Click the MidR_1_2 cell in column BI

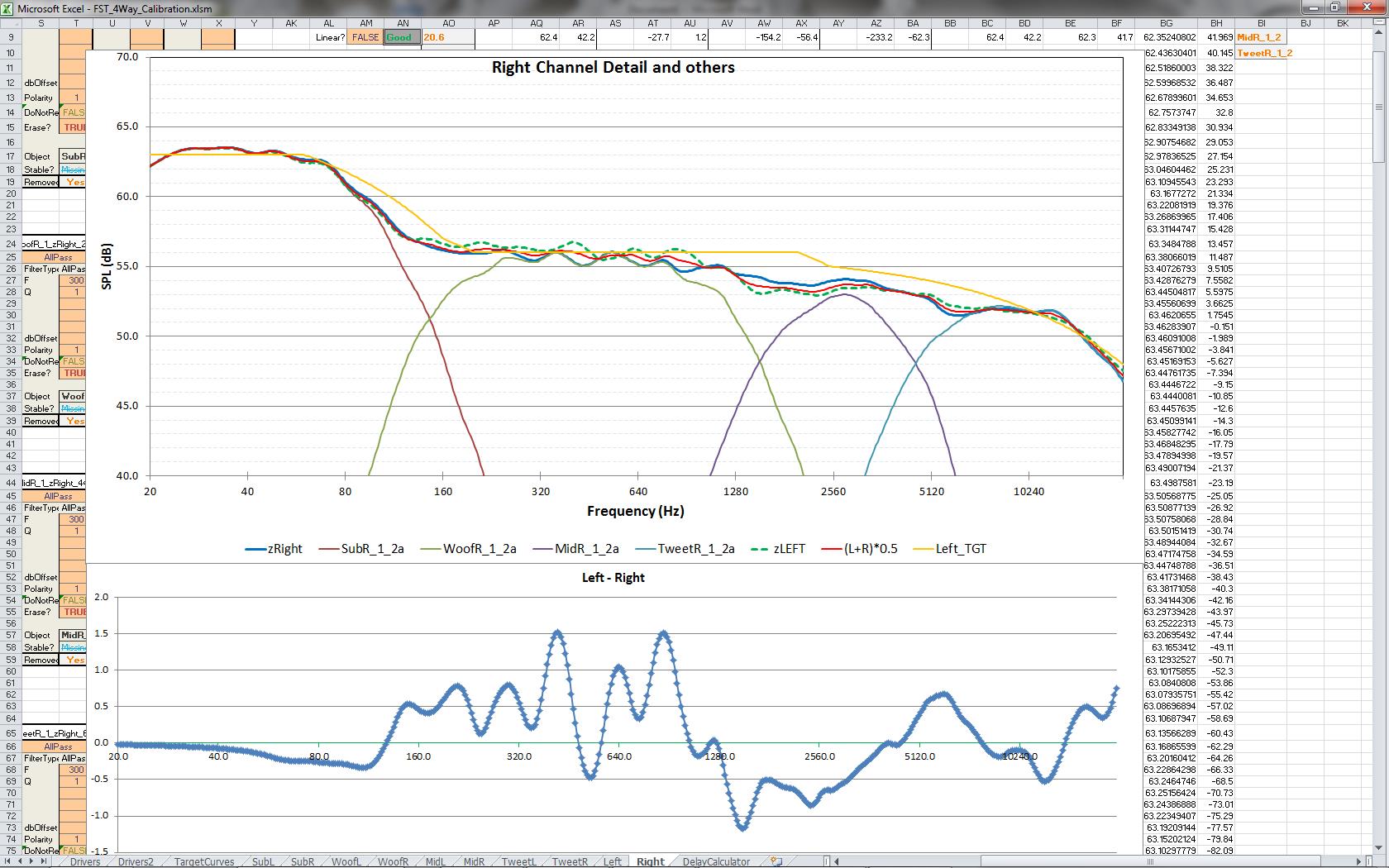pyautogui.click(x=1262, y=37)
